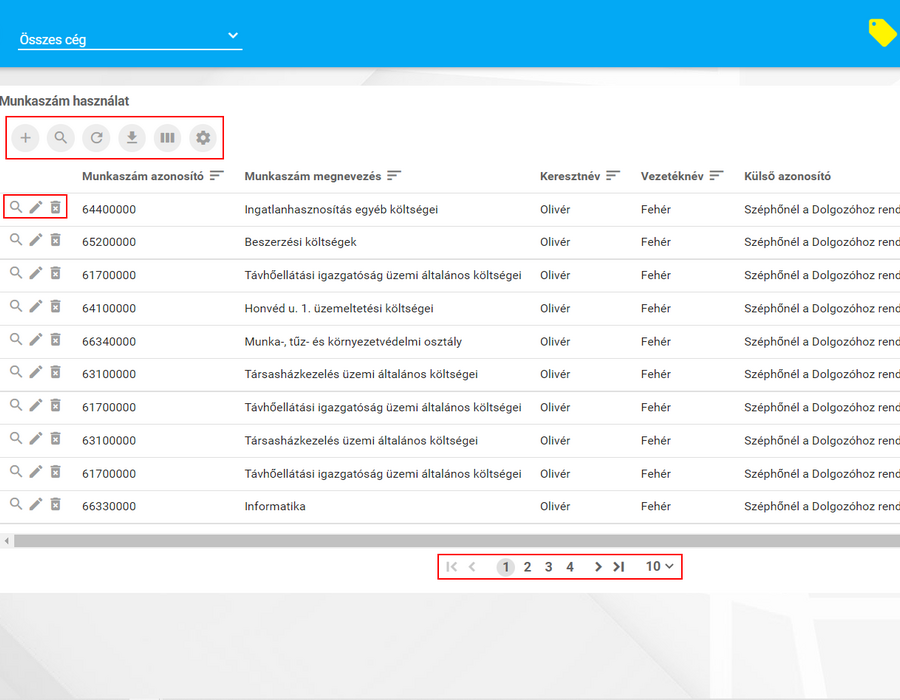Delete the 64400000 row
The width and height of the screenshot is (900, 700).
(55, 207)
